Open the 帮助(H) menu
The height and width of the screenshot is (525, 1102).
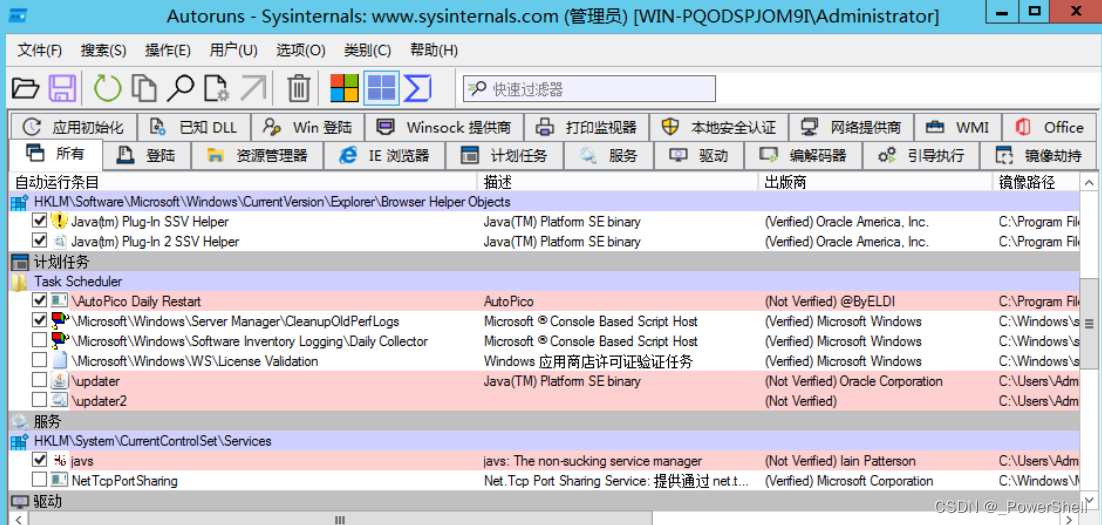pos(434,51)
